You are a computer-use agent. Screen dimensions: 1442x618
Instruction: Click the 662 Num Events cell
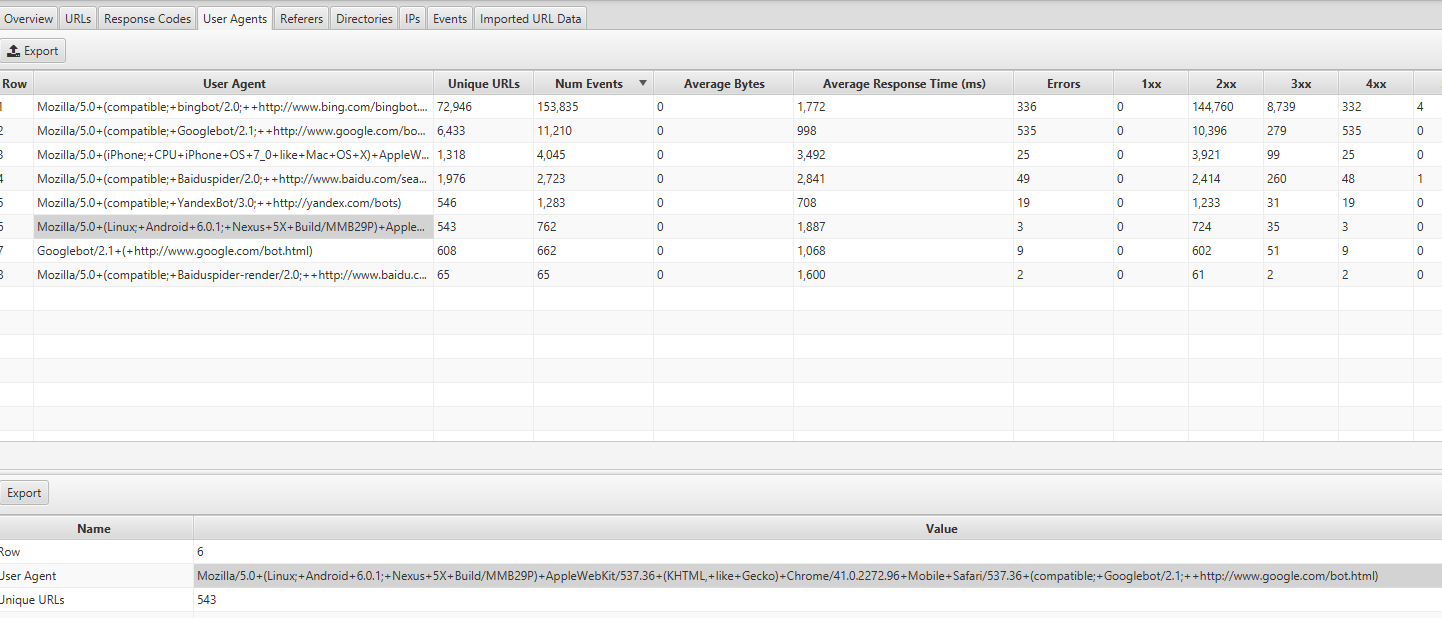(x=594, y=250)
